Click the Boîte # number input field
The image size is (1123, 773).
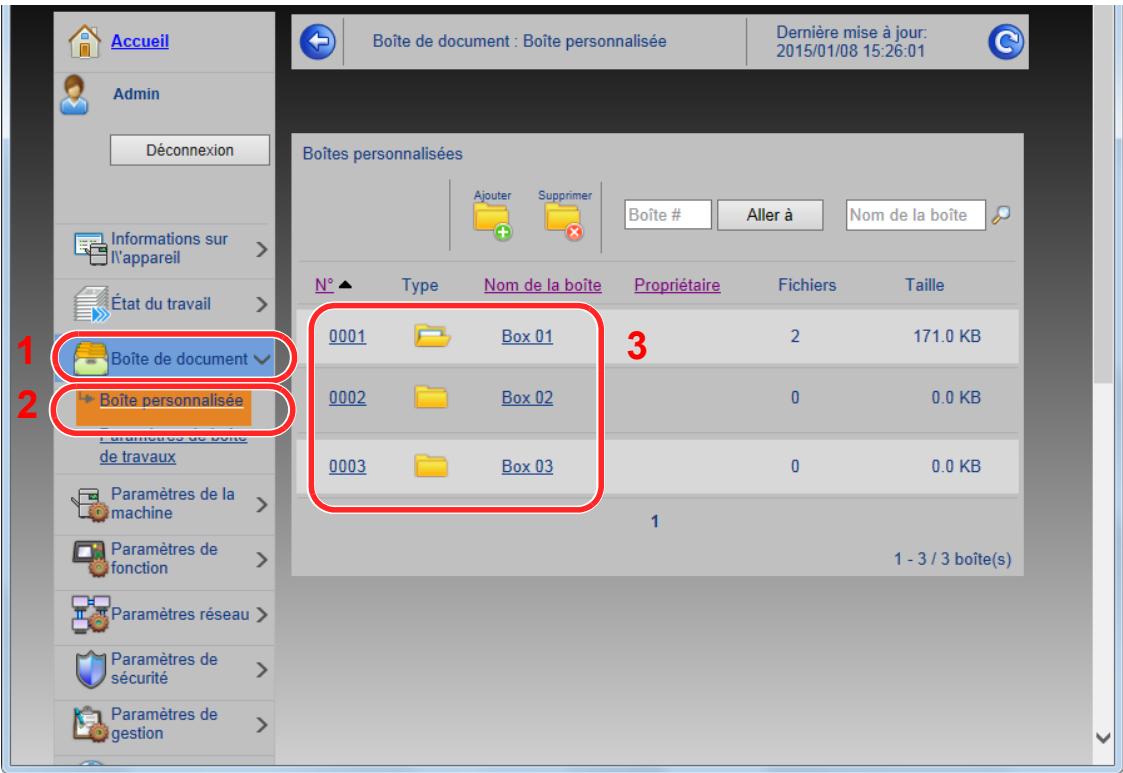click(667, 214)
